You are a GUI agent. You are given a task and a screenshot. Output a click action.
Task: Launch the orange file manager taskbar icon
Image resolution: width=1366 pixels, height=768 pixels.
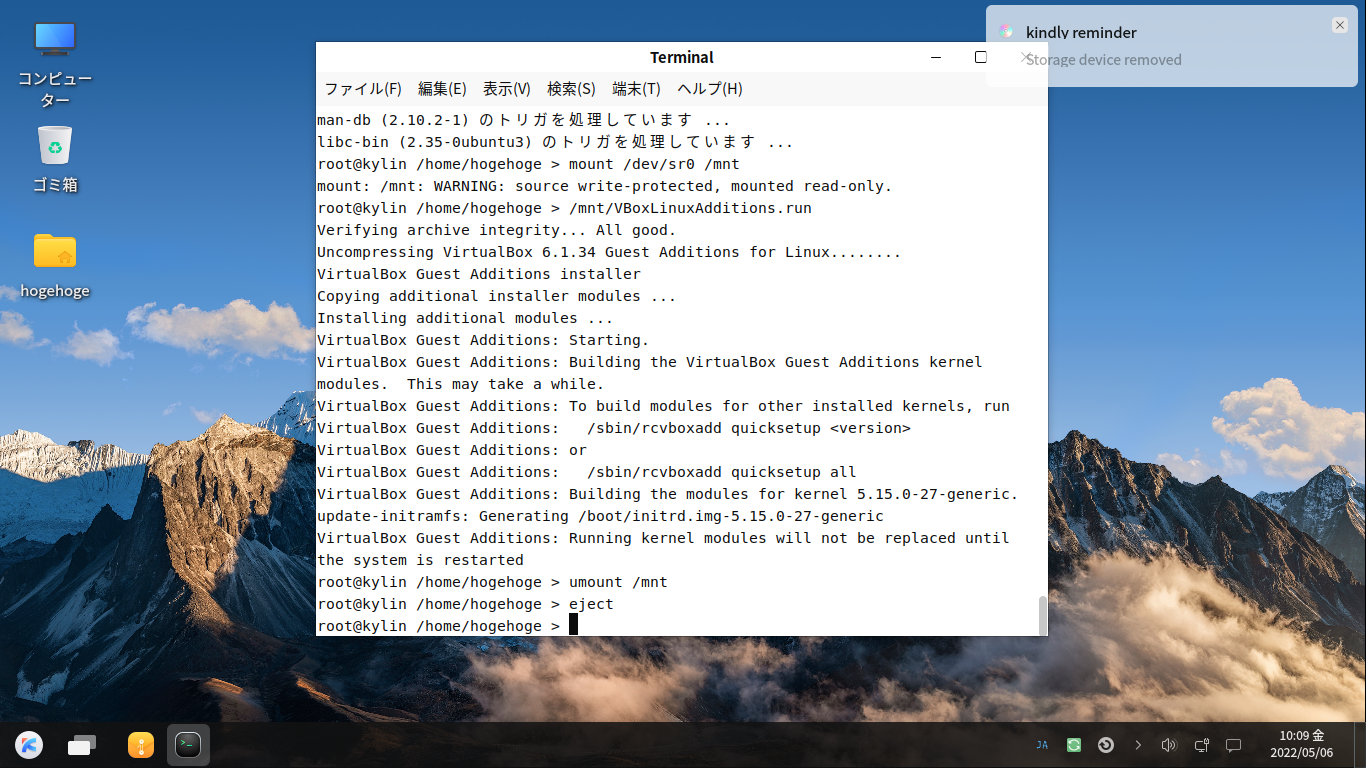(140, 745)
